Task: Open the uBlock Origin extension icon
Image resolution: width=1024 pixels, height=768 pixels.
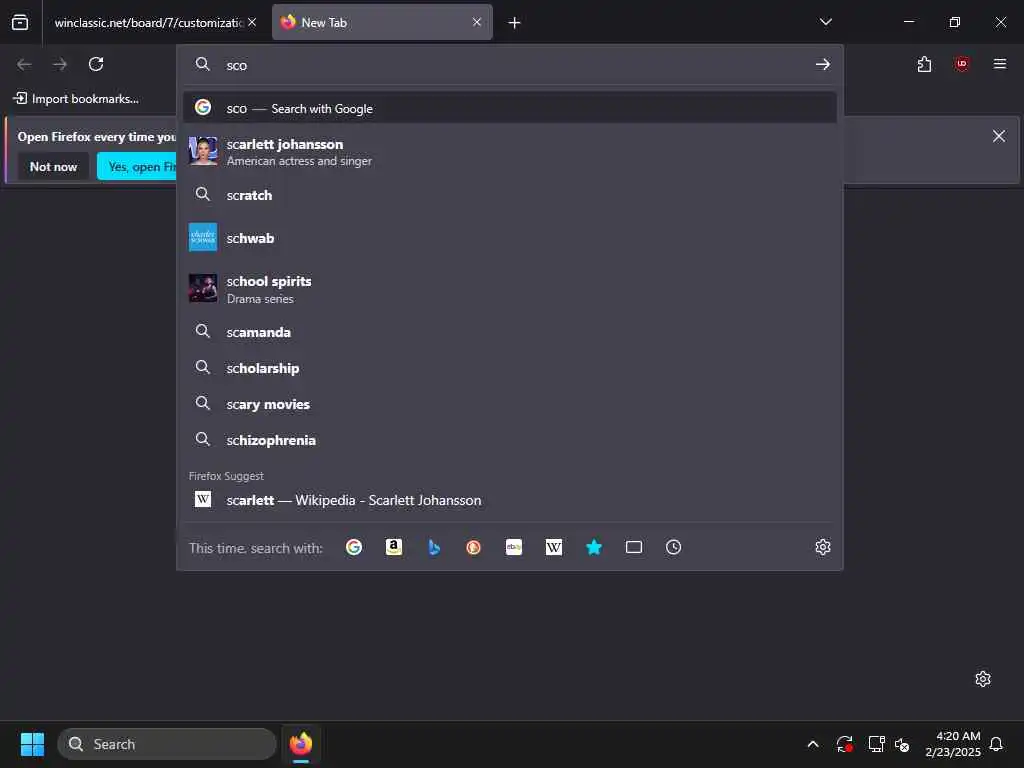Action: [x=961, y=64]
